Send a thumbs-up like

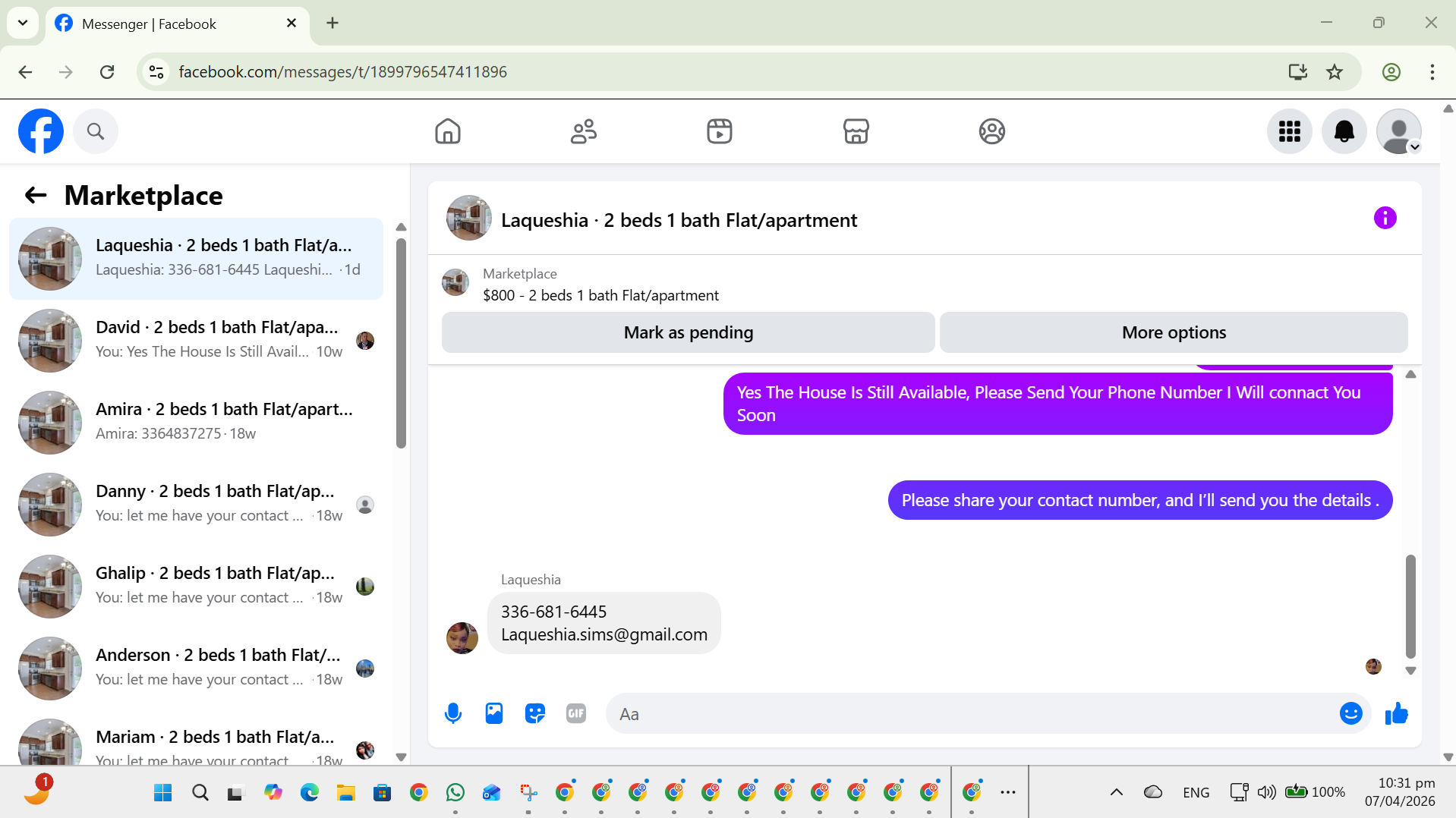click(1397, 713)
